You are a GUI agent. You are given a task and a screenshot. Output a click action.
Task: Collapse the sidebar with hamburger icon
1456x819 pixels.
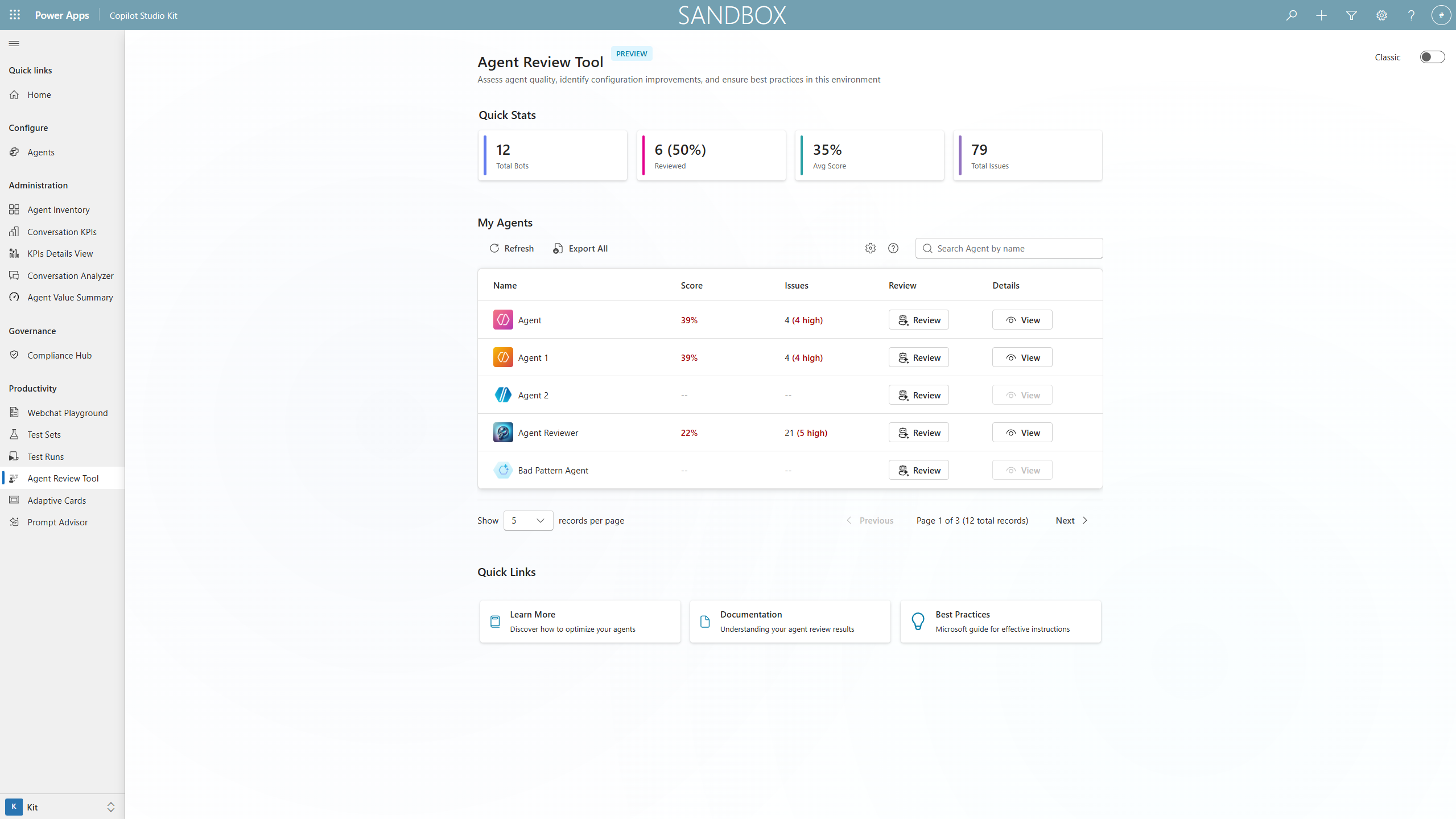pyautogui.click(x=14, y=43)
